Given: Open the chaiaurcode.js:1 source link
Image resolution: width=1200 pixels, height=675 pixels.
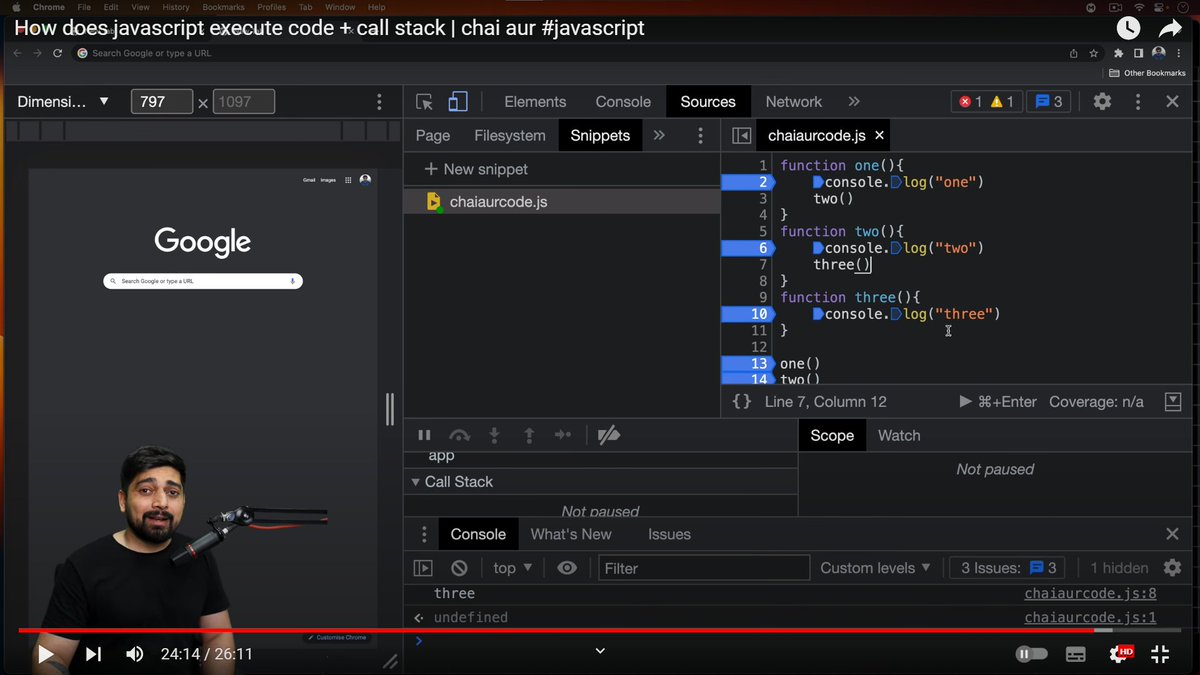Looking at the screenshot, I should click(1090, 618).
